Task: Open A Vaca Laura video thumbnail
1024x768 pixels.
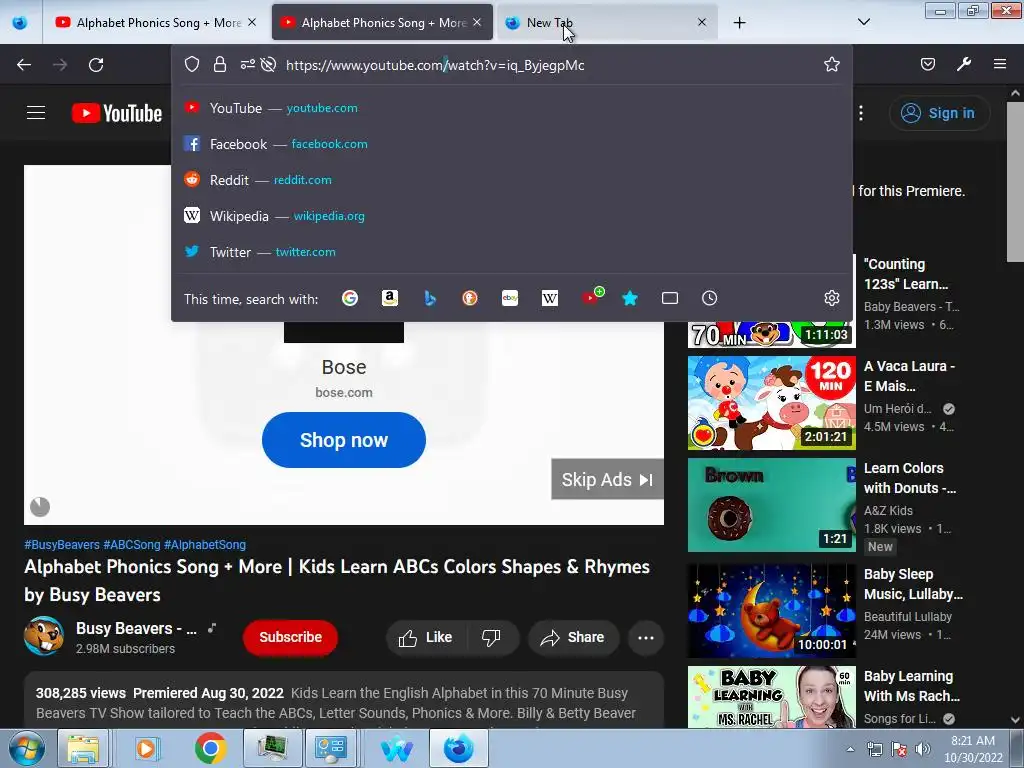Action: click(771, 403)
